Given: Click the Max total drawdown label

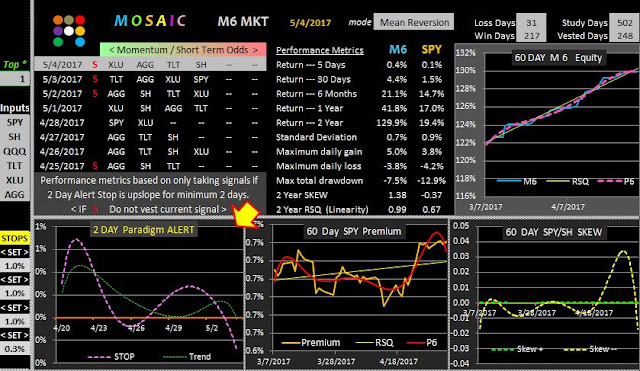Looking at the screenshot, I should click(319, 180).
